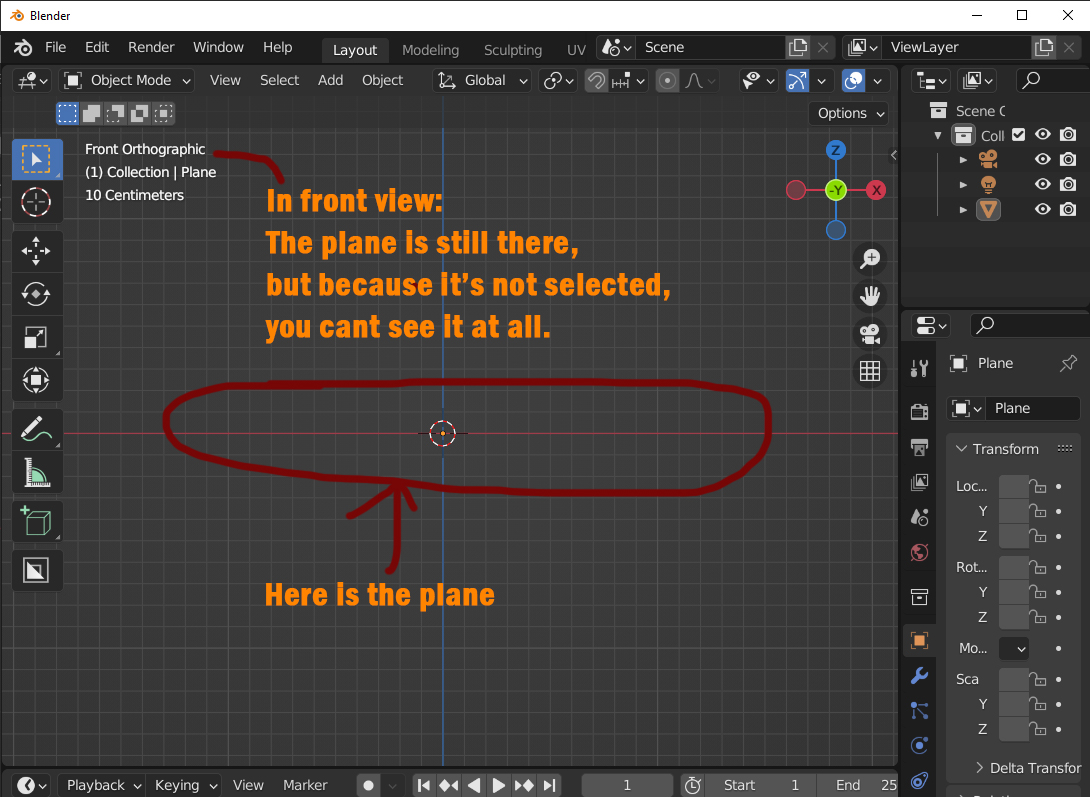The height and width of the screenshot is (797, 1090).
Task: Click the red X axis gizmo circle
Action: click(876, 190)
